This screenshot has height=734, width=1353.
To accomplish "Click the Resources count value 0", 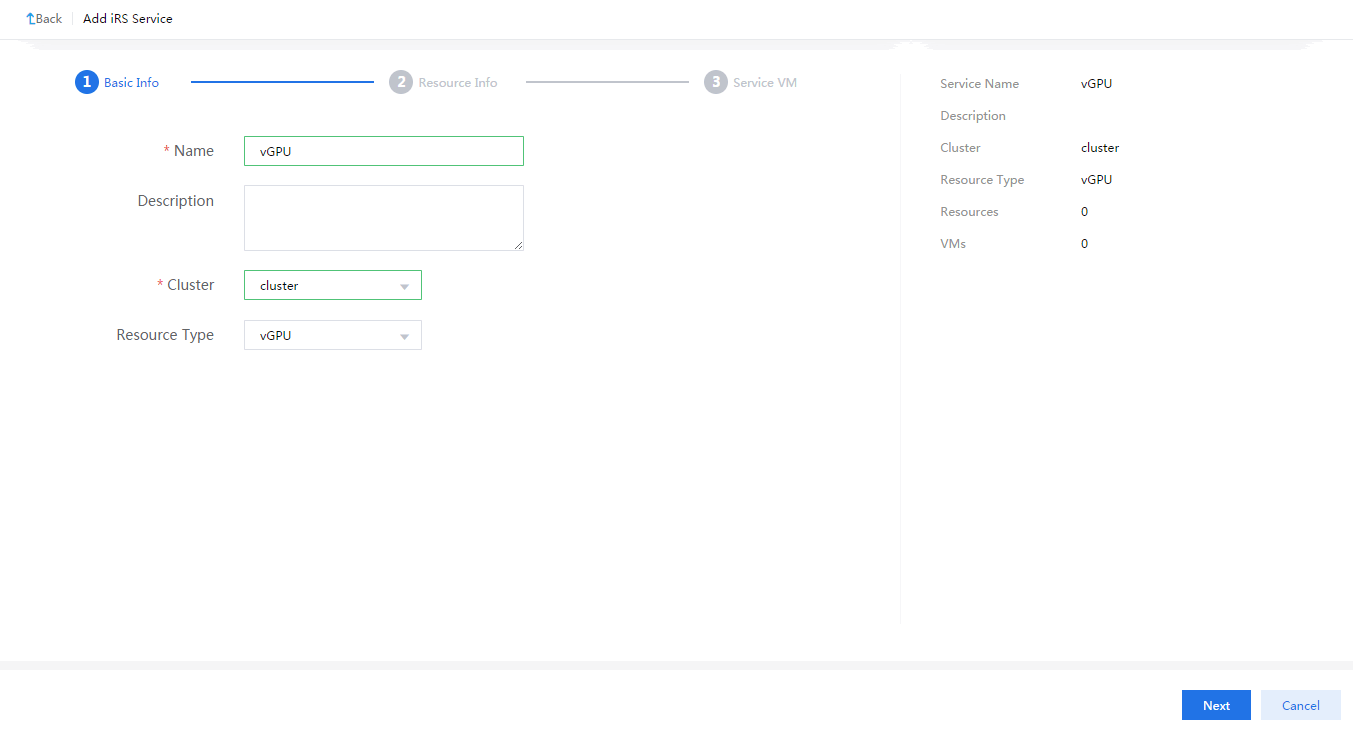I will pyautogui.click(x=1085, y=212).
